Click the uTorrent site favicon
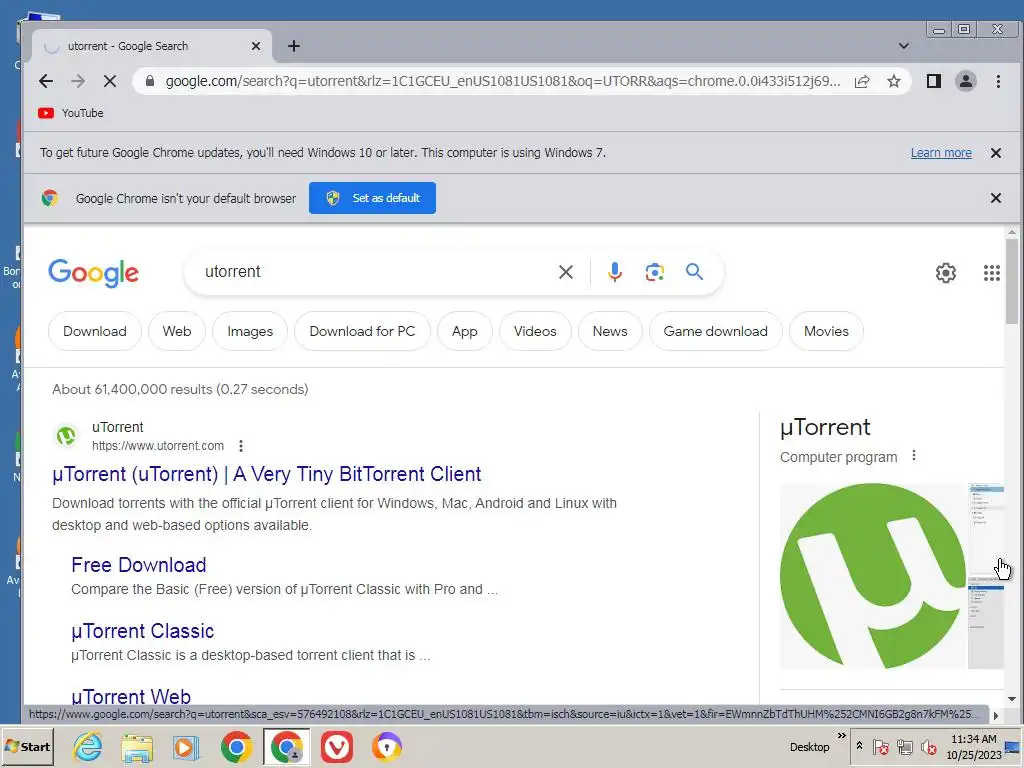Viewport: 1024px width, 768px height. coord(66,436)
